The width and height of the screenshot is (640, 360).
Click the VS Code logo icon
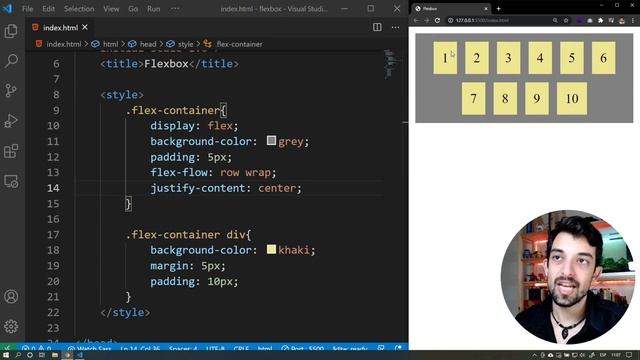(7, 8)
